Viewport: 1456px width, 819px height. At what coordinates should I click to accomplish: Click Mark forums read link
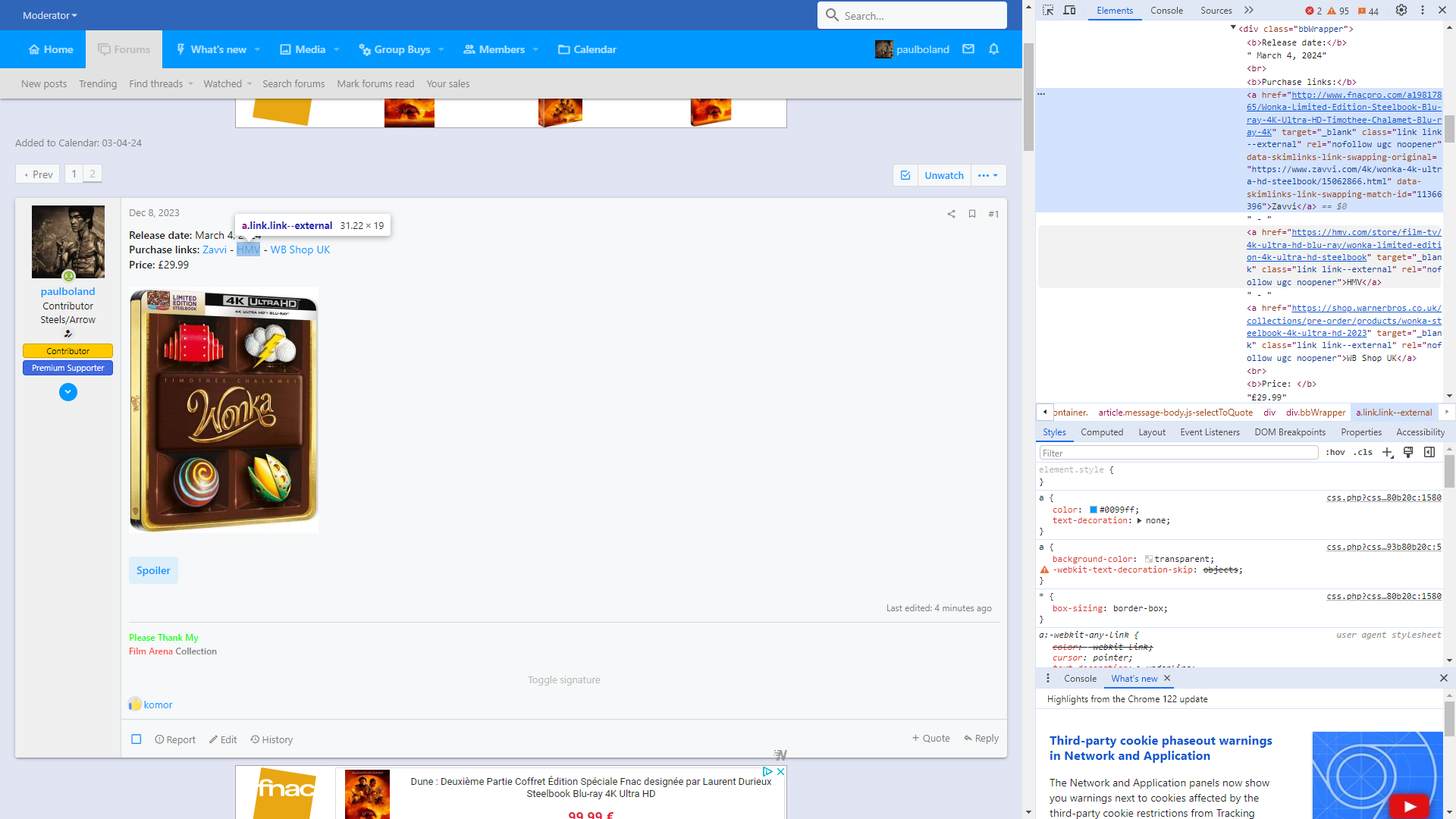(375, 83)
